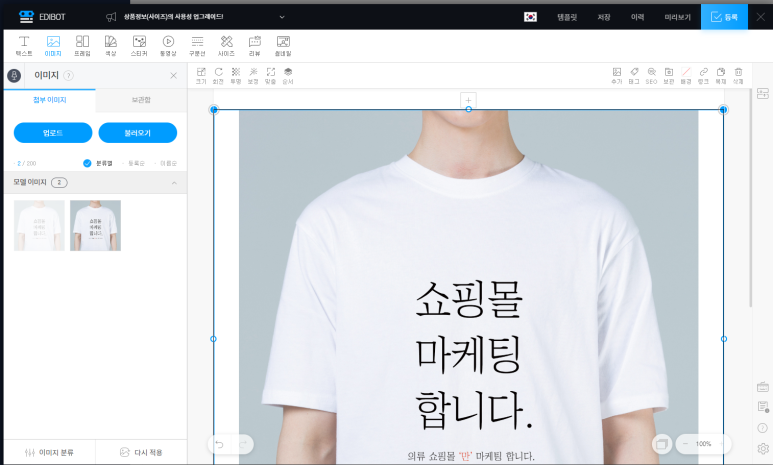Click the undo arrow button
The width and height of the screenshot is (773, 465).
point(219,445)
